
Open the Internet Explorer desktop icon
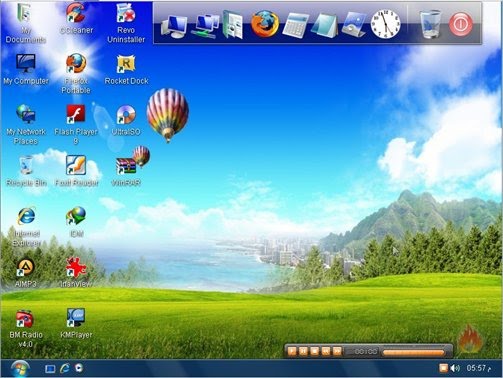point(26,226)
